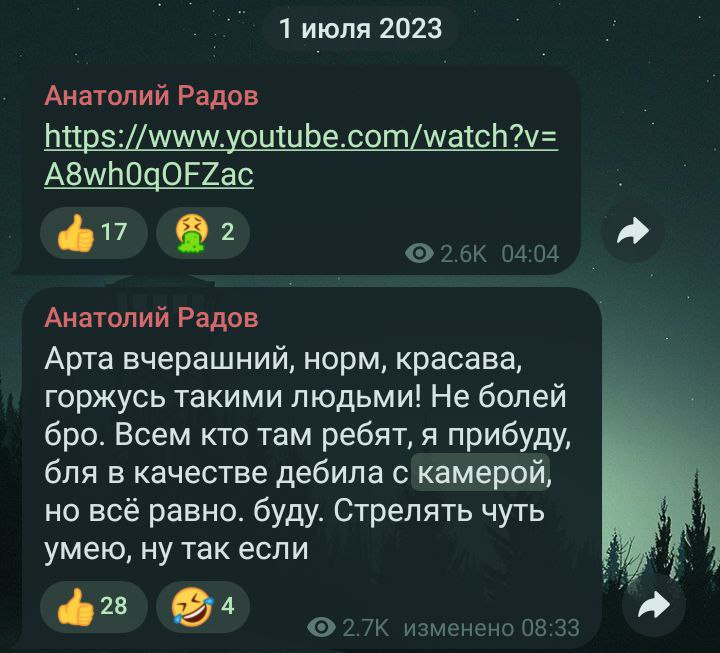Click the 04:04 timestamp
The width and height of the screenshot is (720, 653).
(530, 253)
